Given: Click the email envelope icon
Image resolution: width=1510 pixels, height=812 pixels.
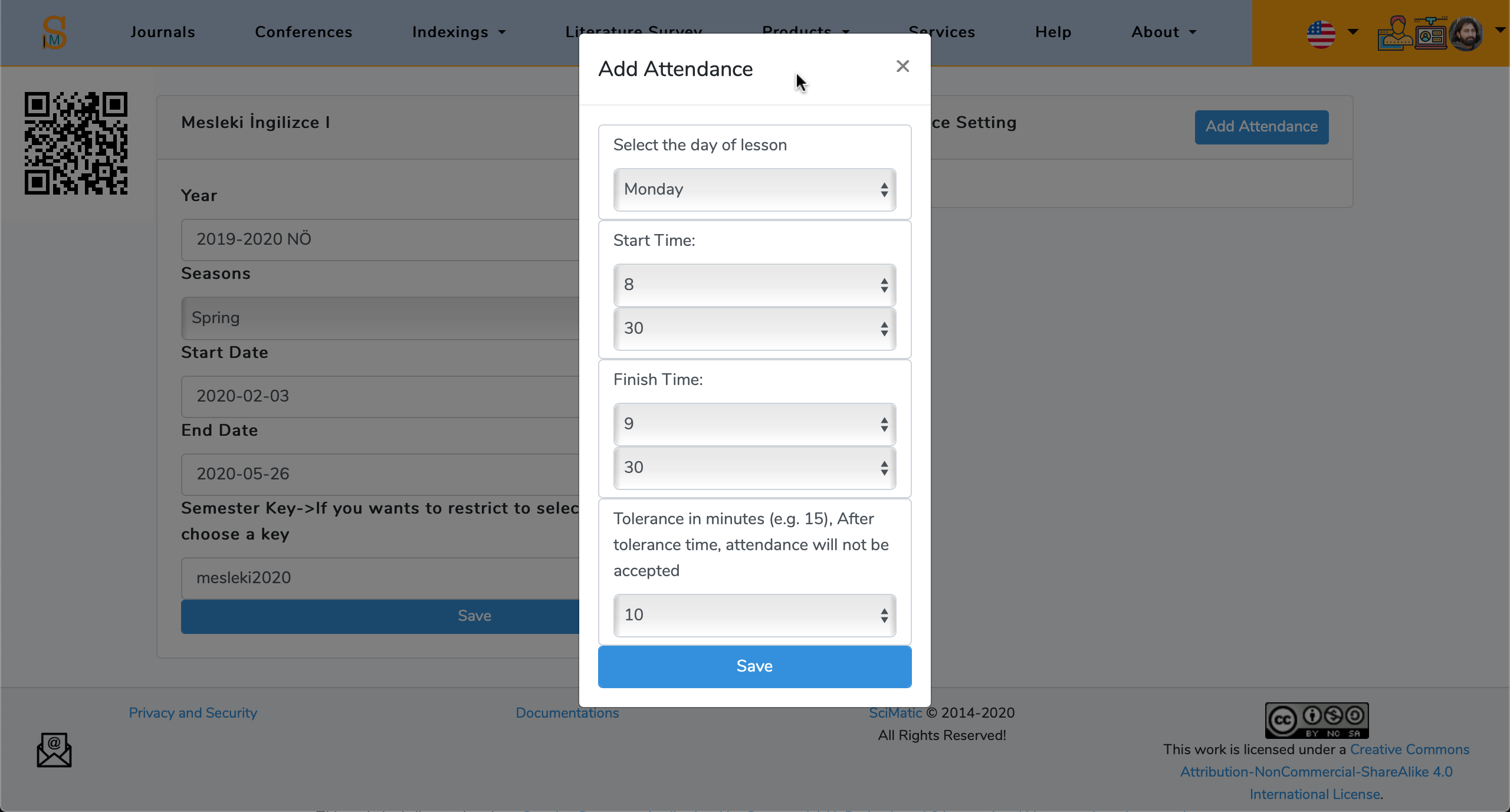Looking at the screenshot, I should click(54, 749).
